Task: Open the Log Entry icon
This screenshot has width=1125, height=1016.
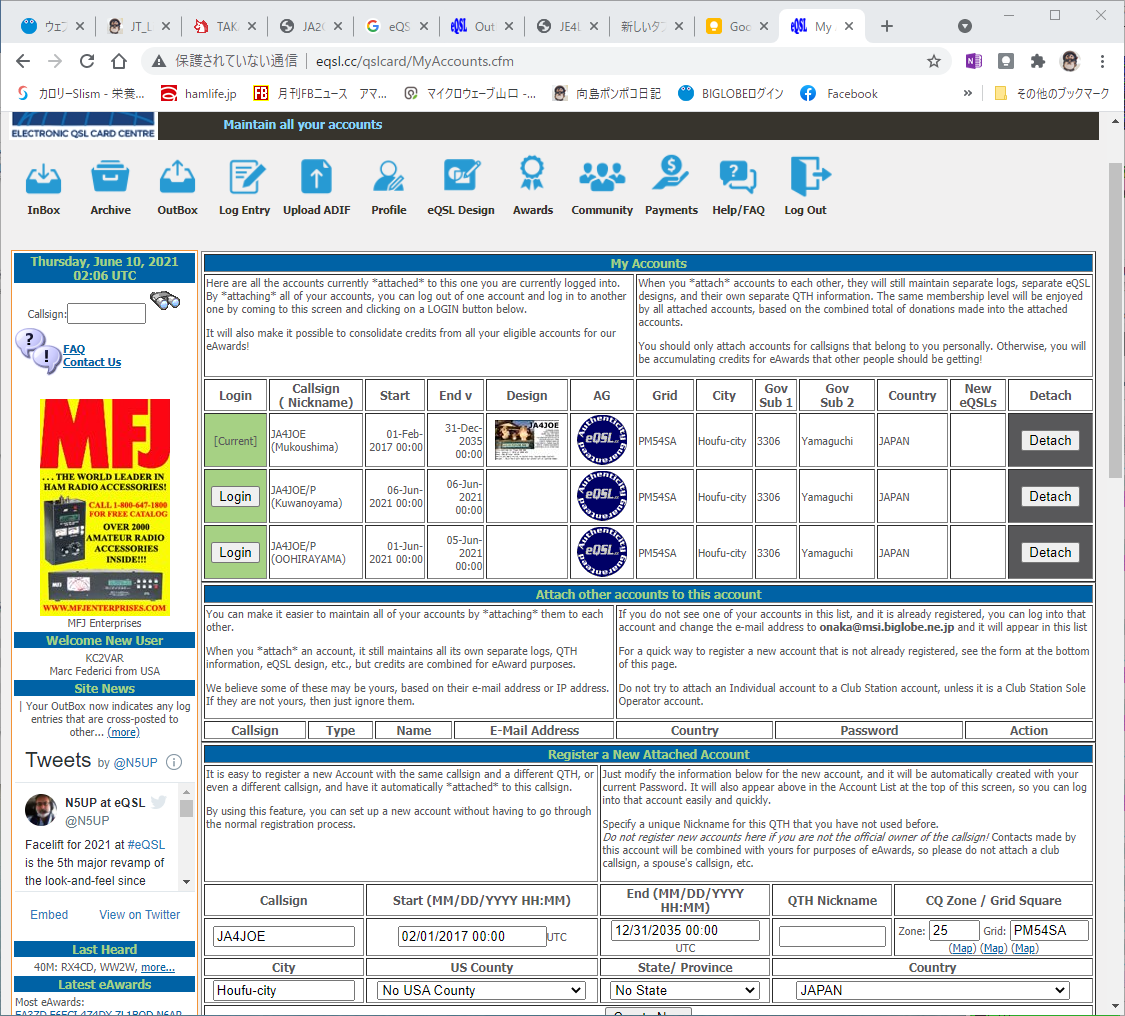Action: [245, 177]
